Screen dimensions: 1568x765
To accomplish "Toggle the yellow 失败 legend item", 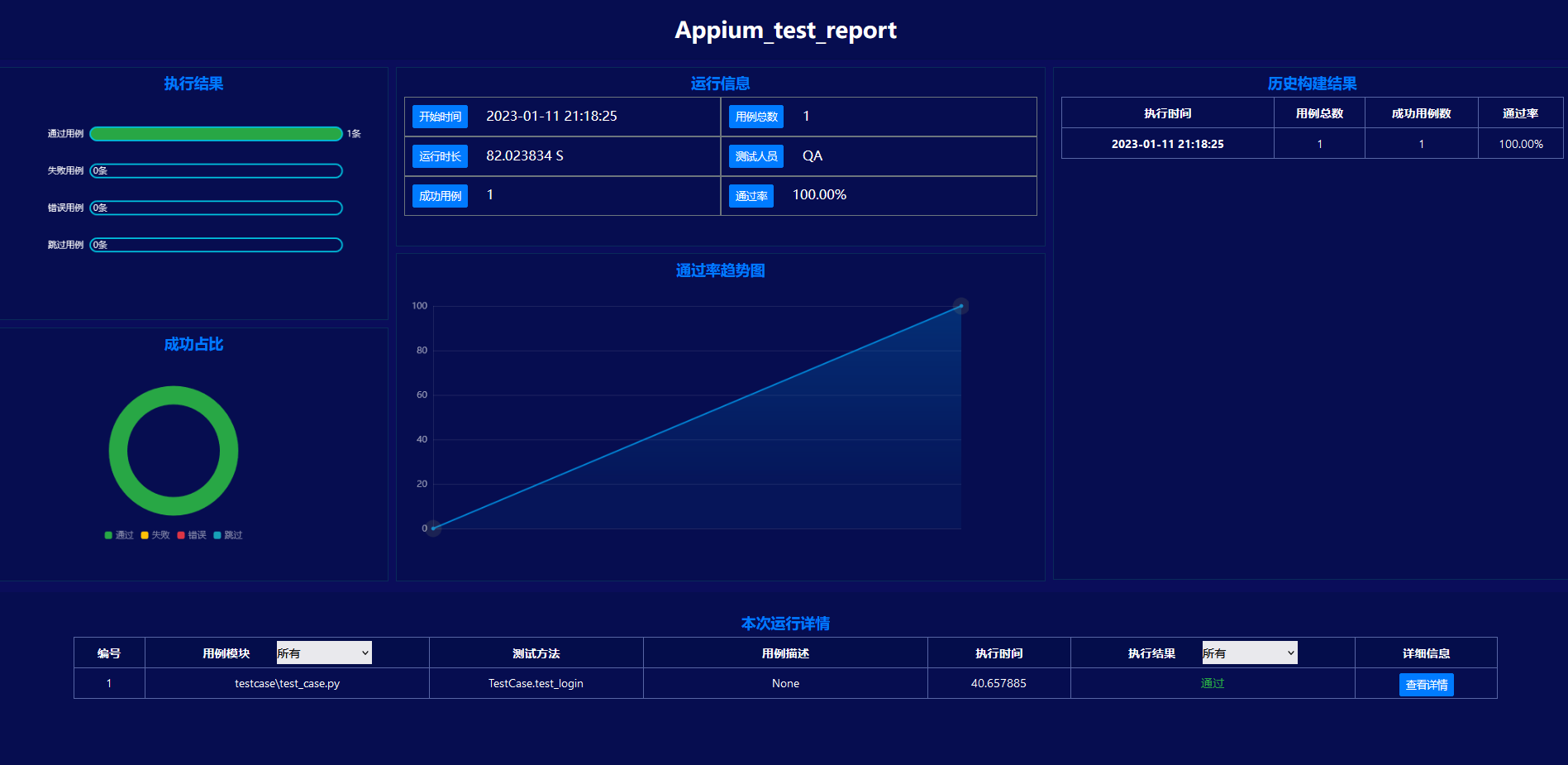I will point(155,535).
